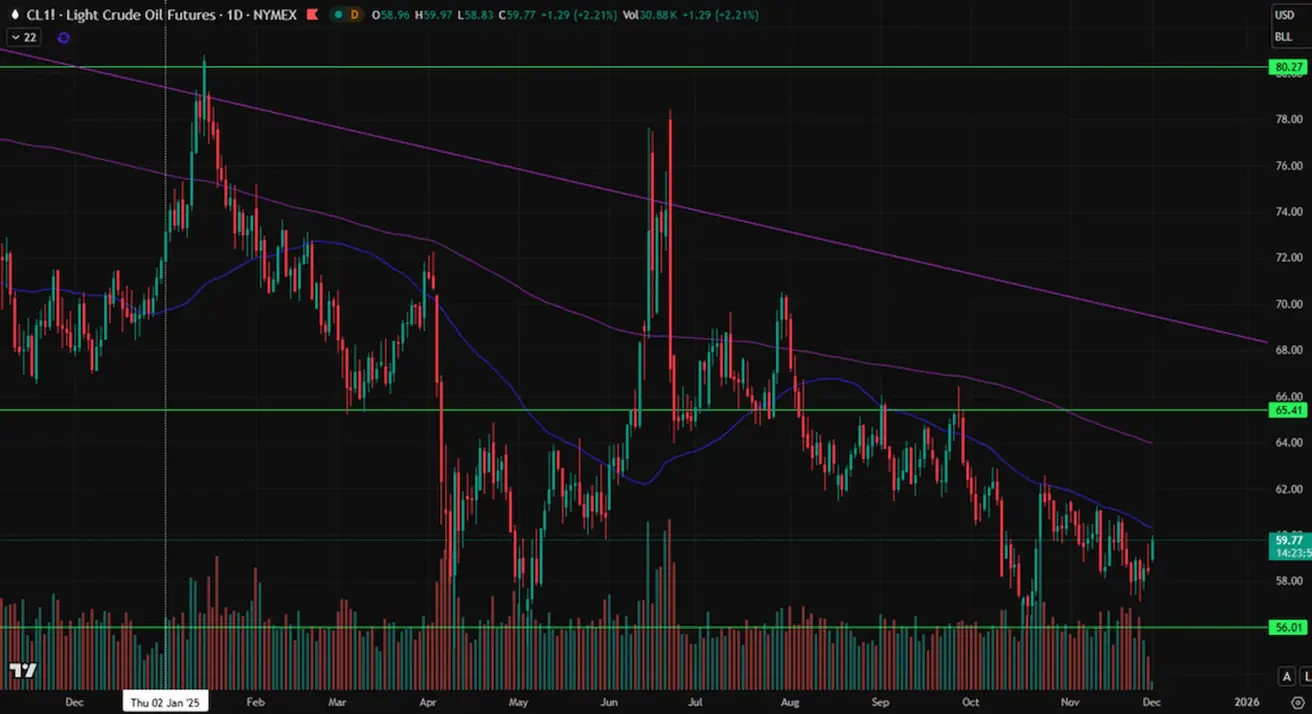Click the crude oil drop symbol icon
The image size is (1312, 714).
point(13,15)
